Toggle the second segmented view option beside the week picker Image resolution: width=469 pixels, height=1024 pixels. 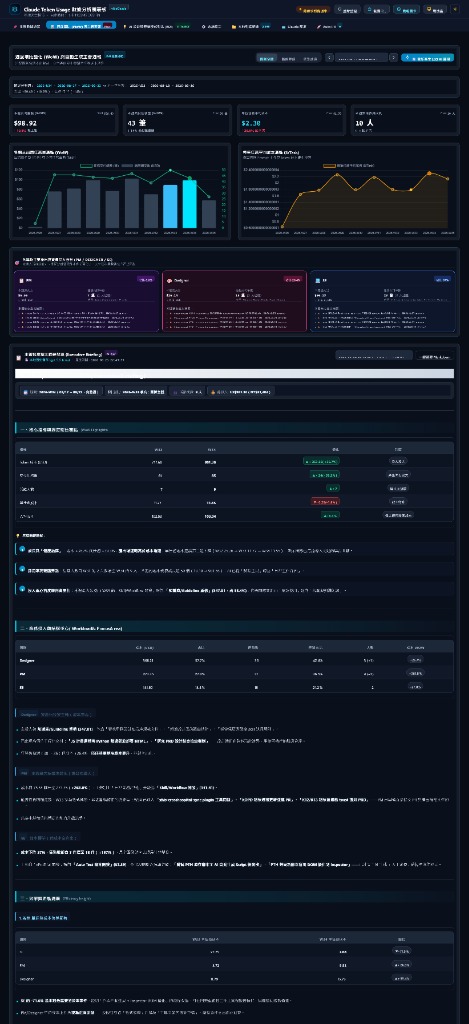[x=287, y=57]
